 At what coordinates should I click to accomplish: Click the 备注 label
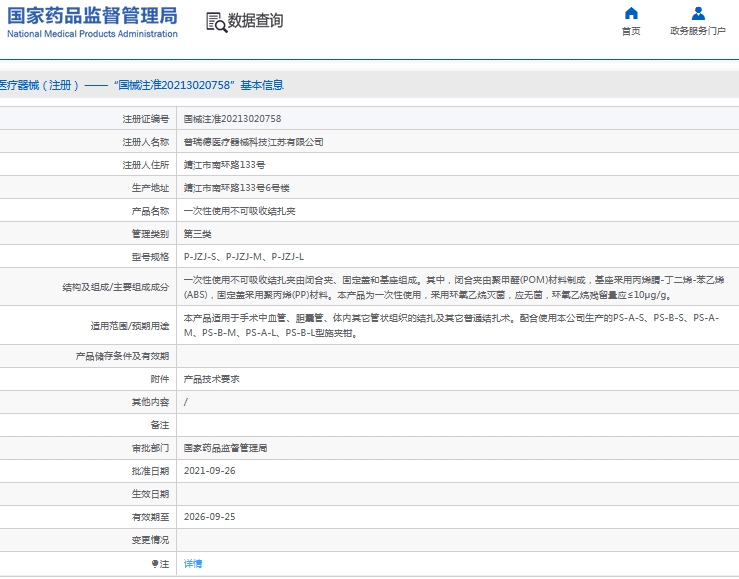(x=160, y=425)
